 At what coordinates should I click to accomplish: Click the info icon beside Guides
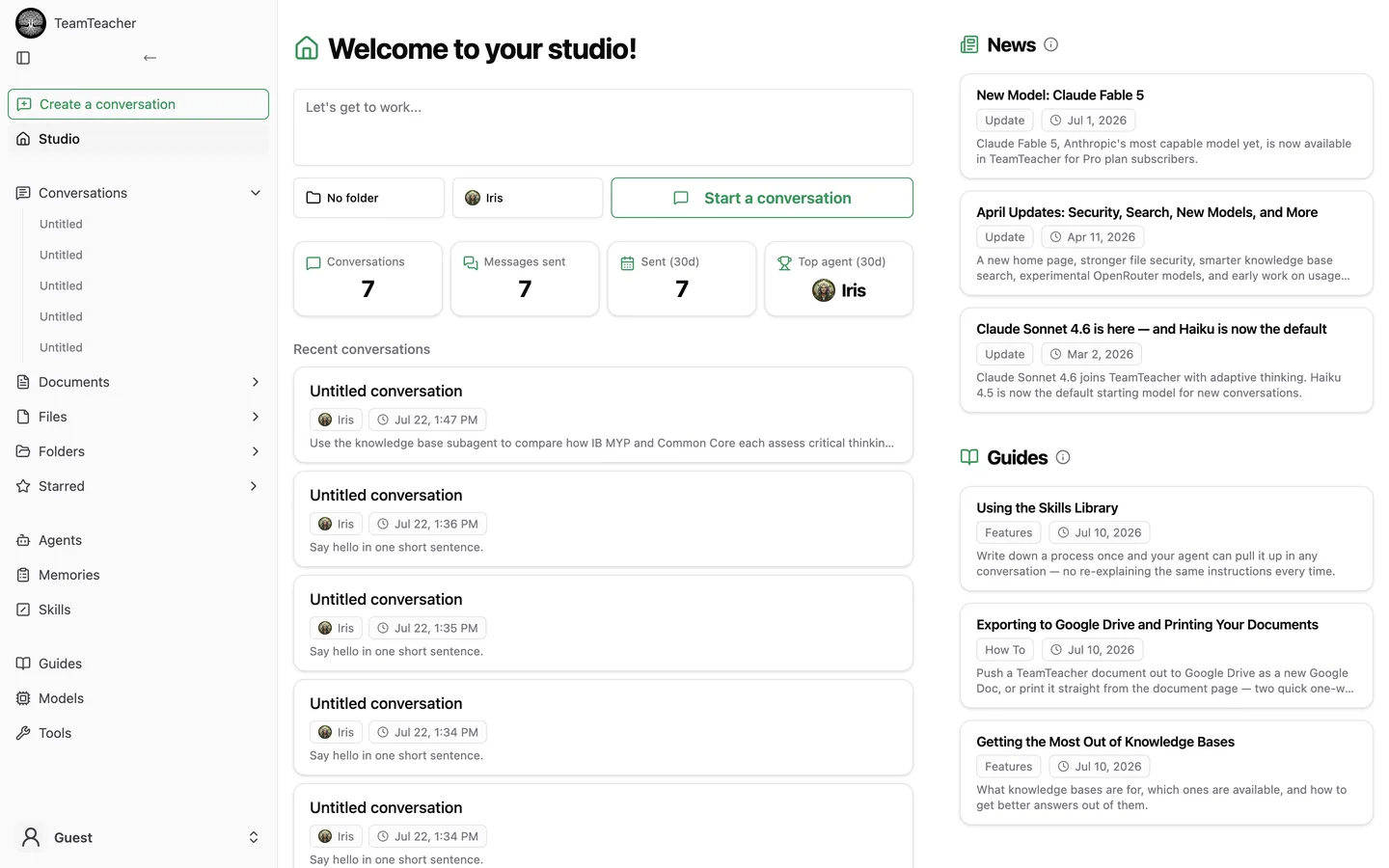coord(1063,457)
